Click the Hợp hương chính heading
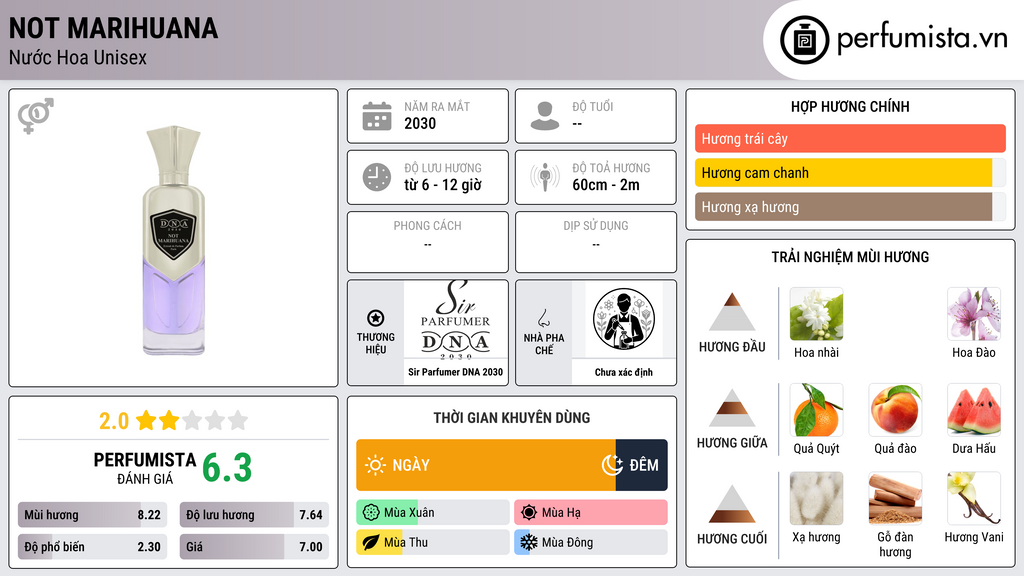Image resolution: width=1024 pixels, height=576 pixels. (850, 106)
